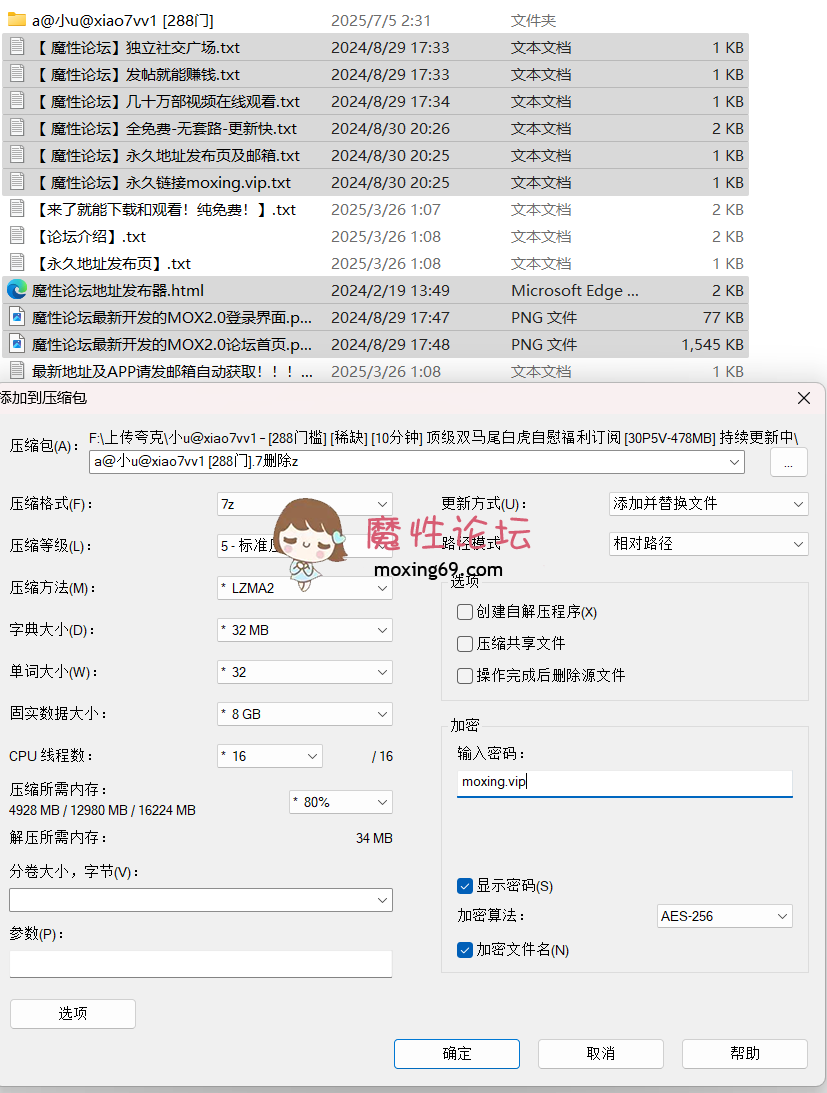
Task: Click the text file icon for 发帖就能赚钱.txt
Action: pyautogui.click(x=17, y=74)
